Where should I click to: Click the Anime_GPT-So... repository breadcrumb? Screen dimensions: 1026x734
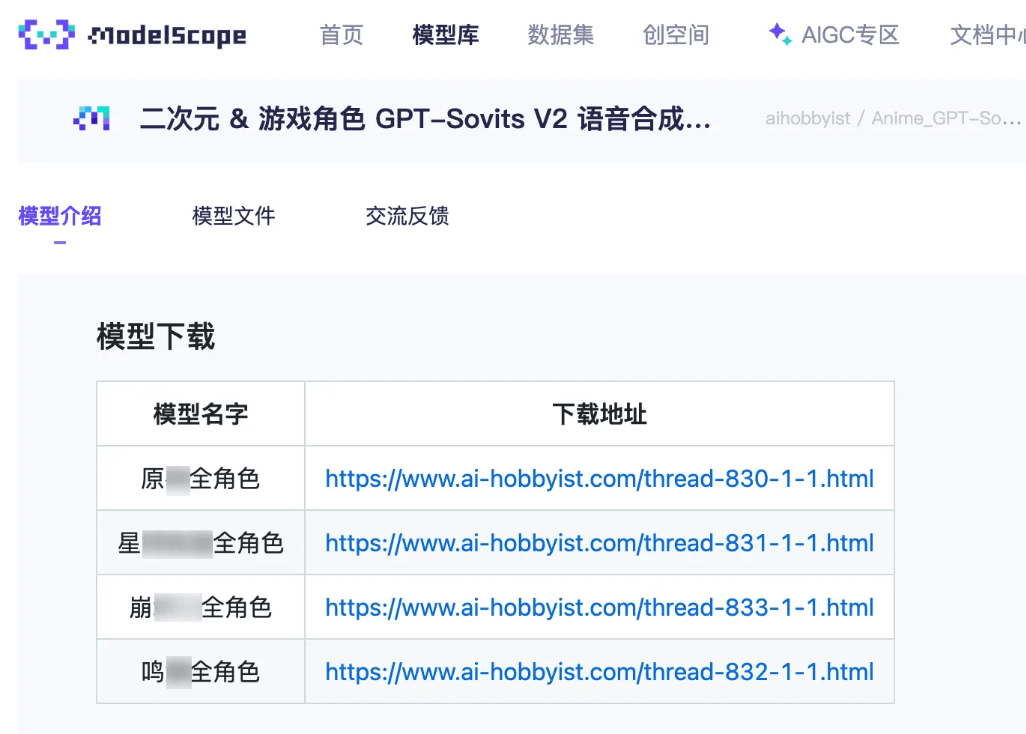(946, 119)
